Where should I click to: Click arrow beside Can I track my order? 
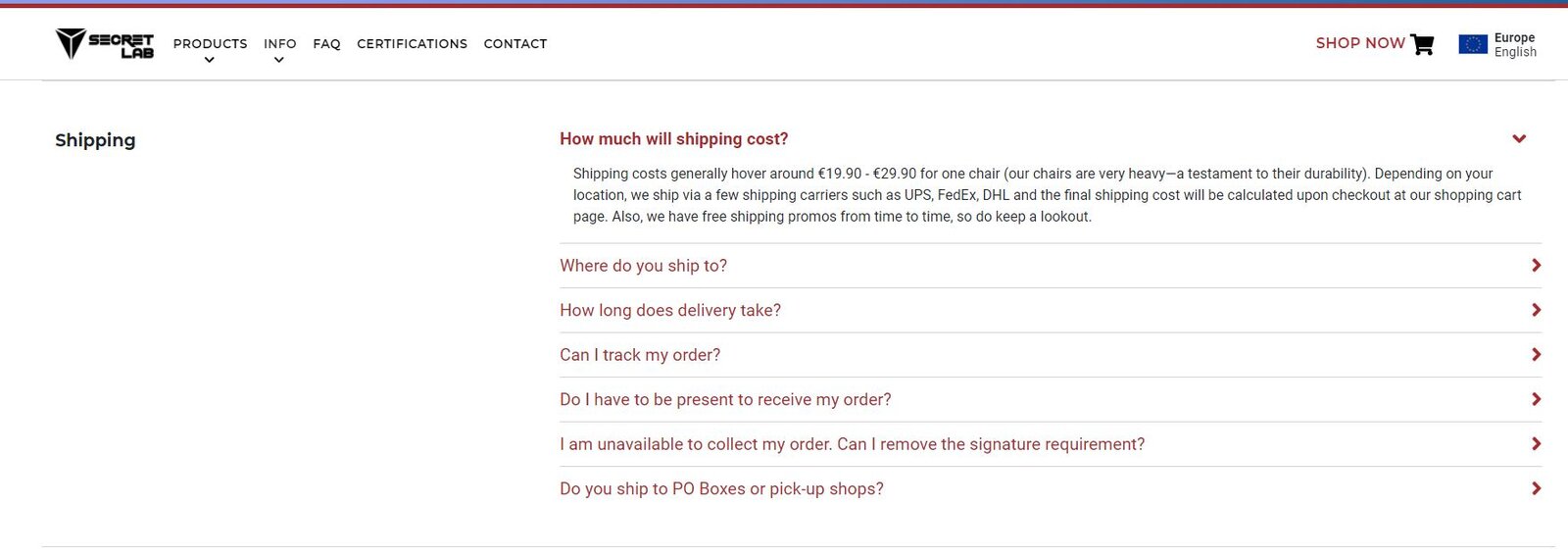pos(1536,355)
